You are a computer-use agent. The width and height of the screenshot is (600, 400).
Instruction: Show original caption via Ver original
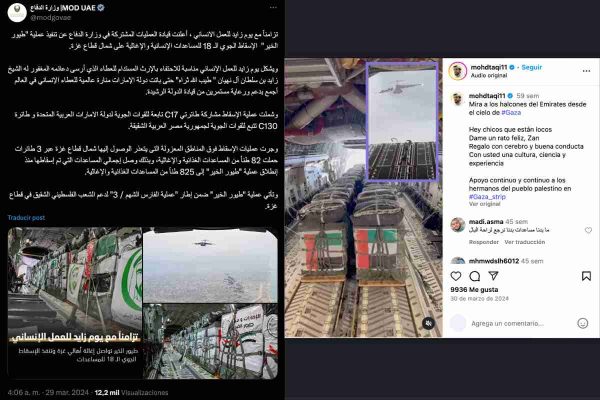tap(484, 204)
